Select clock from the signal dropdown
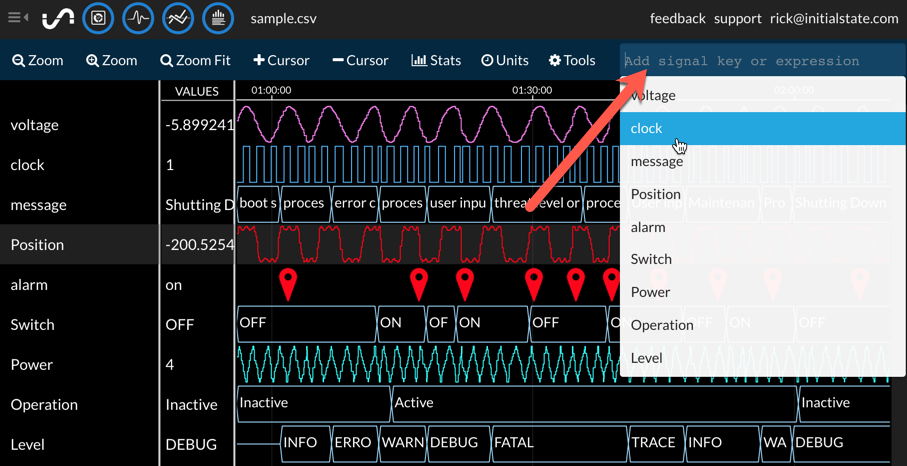The image size is (907, 466). (x=647, y=128)
